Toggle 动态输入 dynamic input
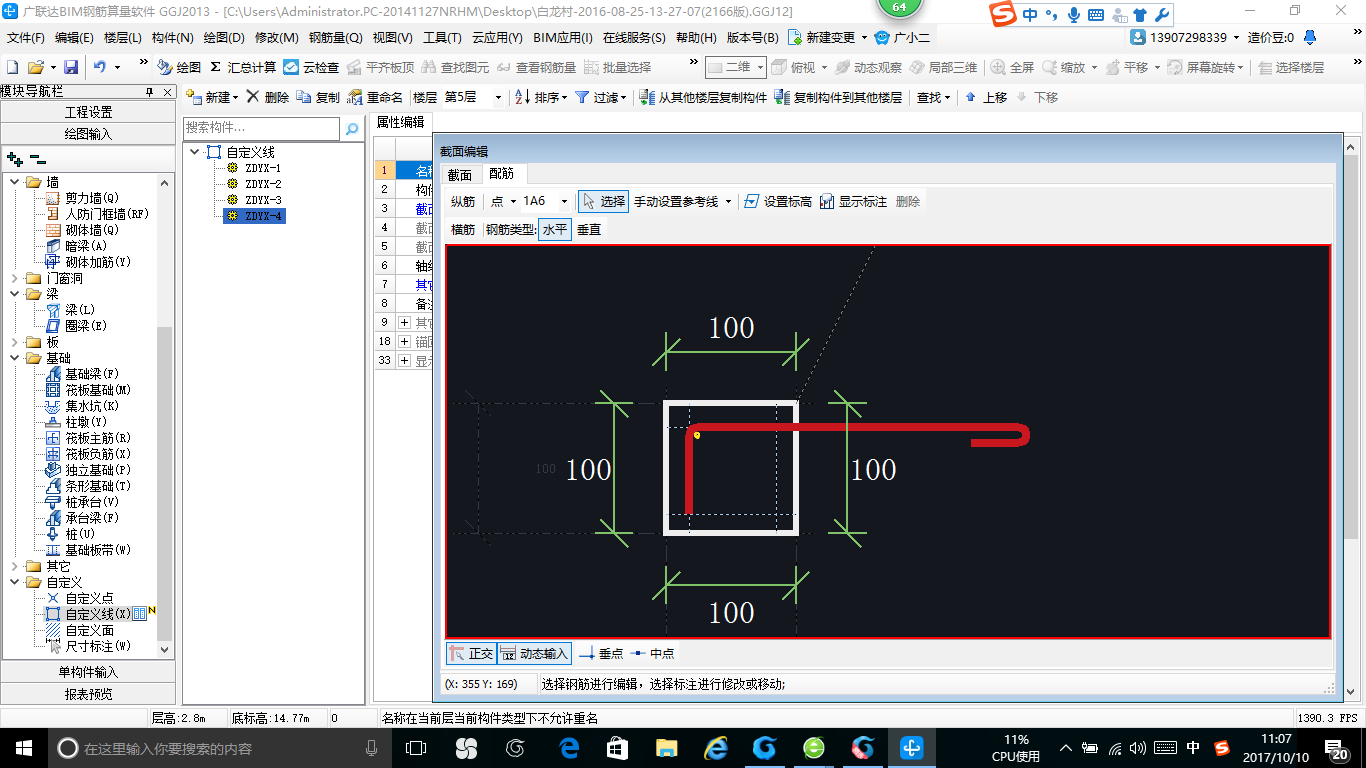This screenshot has height=768, width=1366. (x=534, y=654)
